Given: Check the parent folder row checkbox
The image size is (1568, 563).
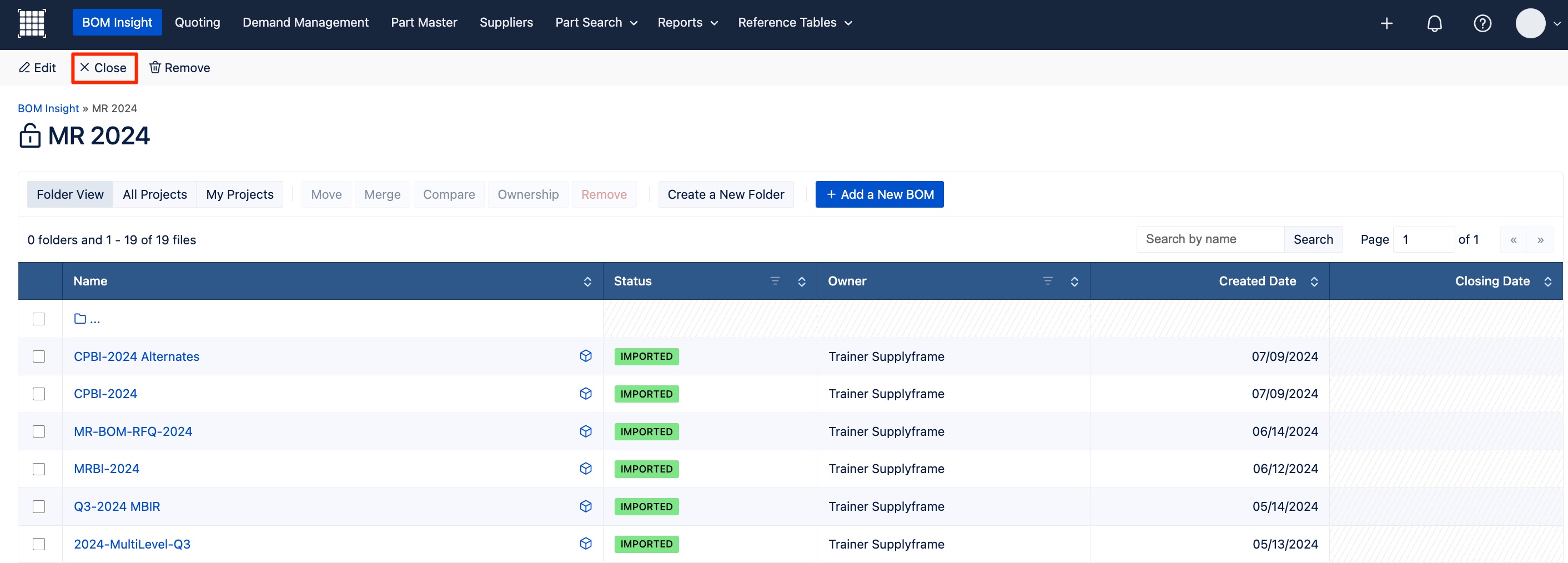Looking at the screenshot, I should (39, 319).
